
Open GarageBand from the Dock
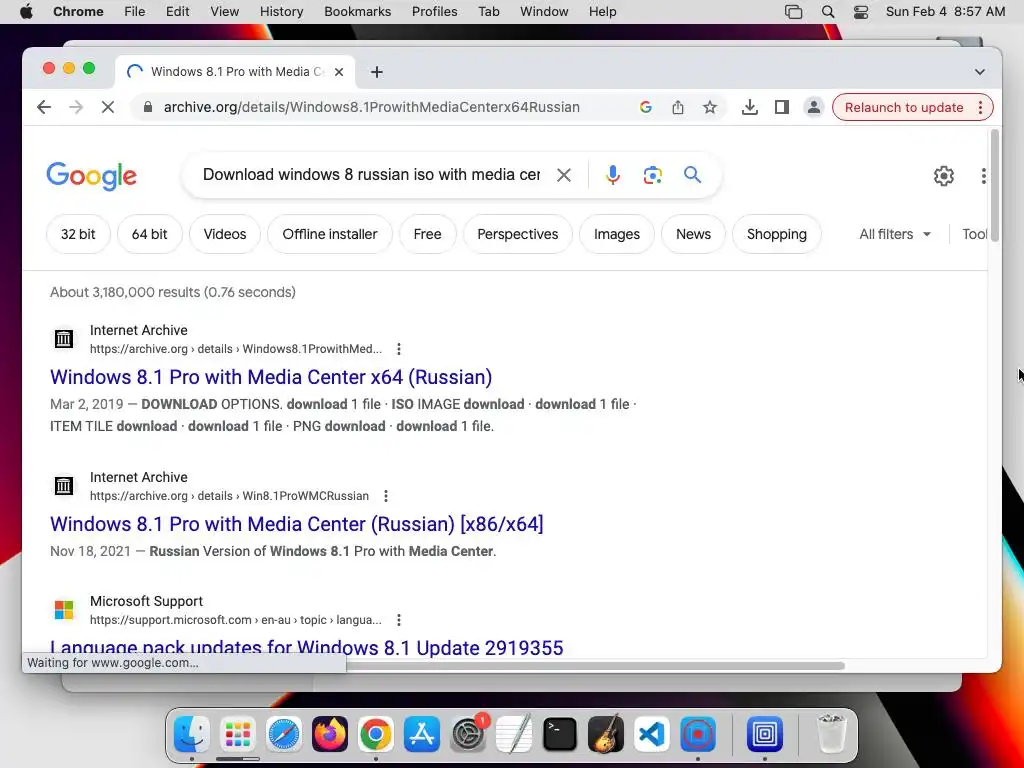606,734
